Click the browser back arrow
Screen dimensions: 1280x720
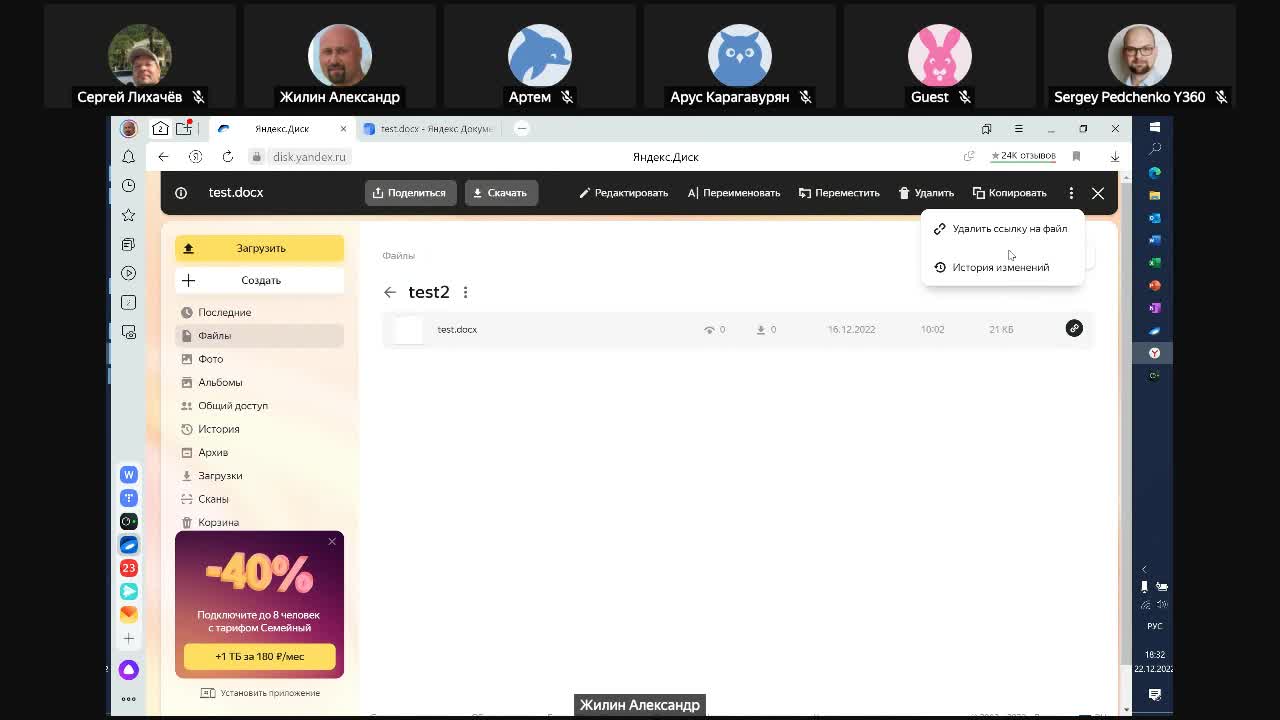point(163,157)
